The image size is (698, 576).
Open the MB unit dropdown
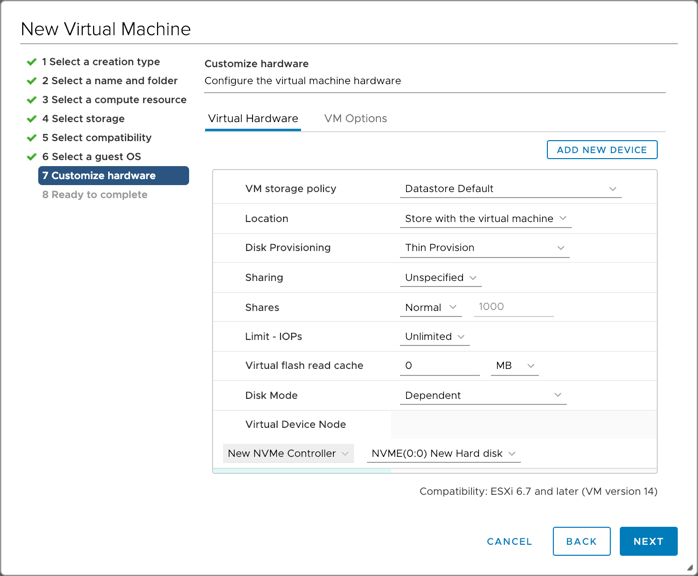pos(515,366)
